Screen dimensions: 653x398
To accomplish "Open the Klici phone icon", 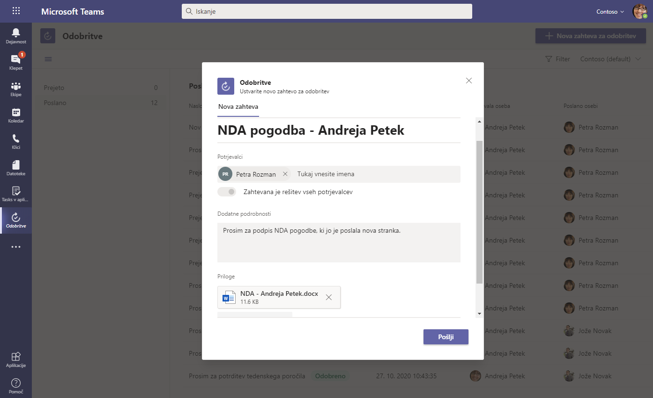I will tap(16, 141).
